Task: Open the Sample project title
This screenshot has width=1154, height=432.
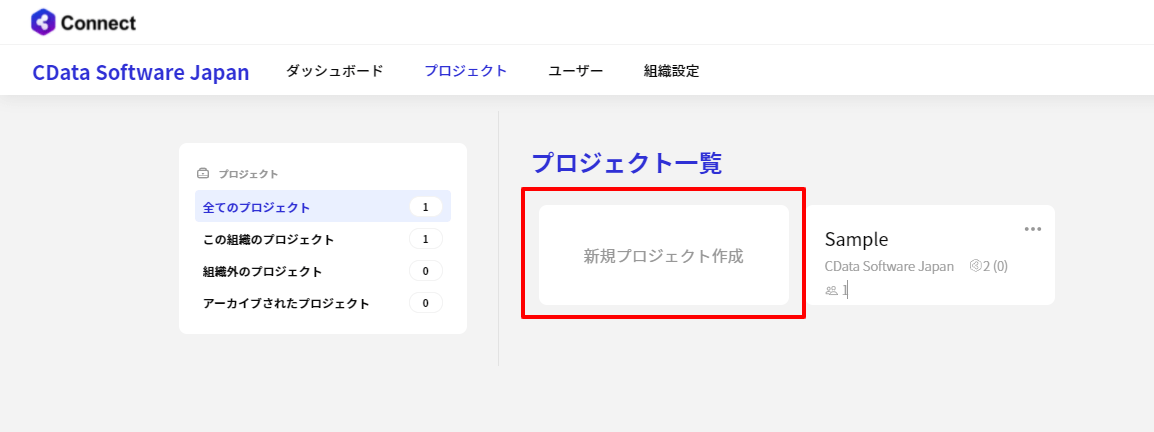Action: 856,239
